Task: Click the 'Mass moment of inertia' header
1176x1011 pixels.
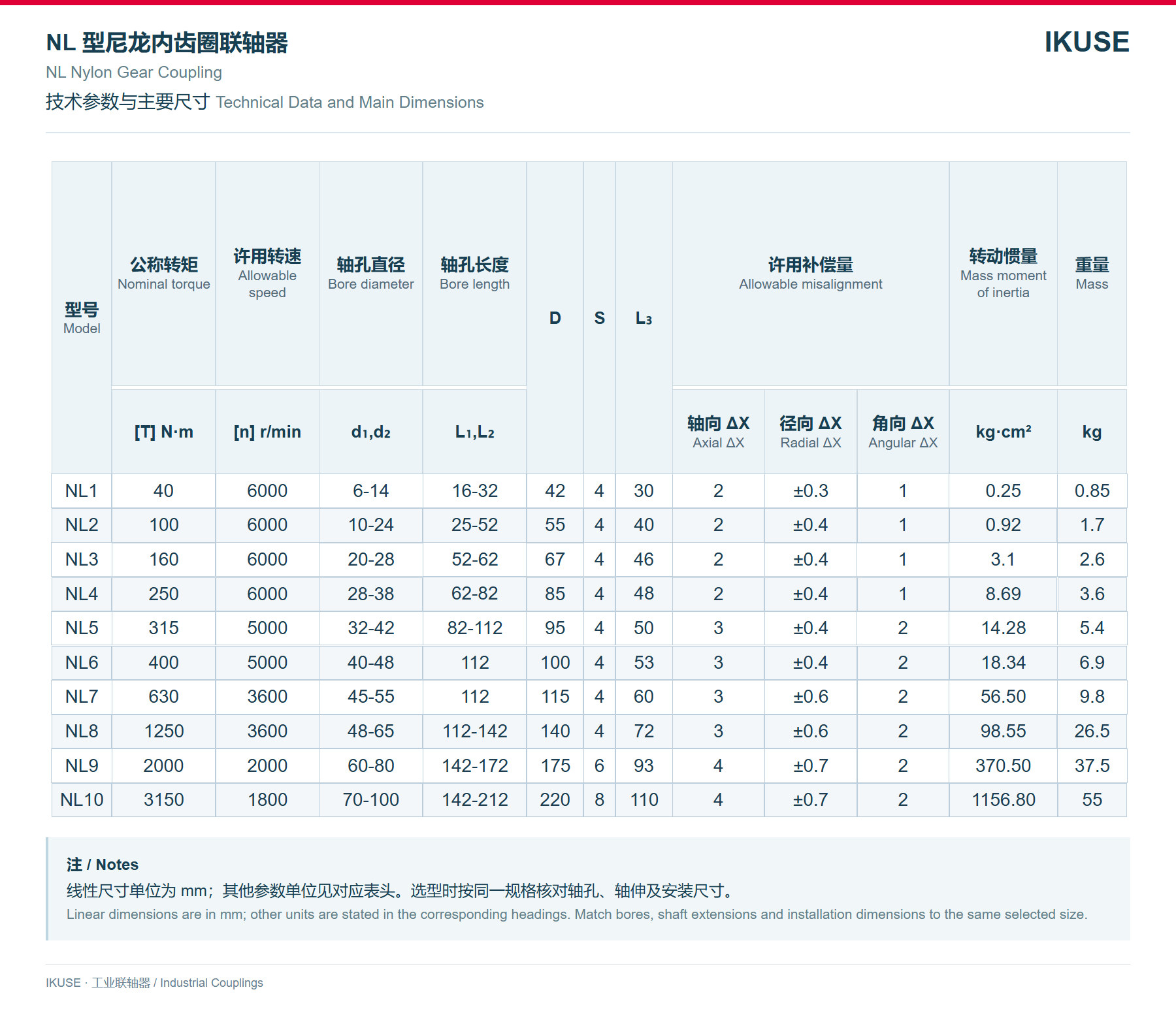Action: (x=1004, y=274)
